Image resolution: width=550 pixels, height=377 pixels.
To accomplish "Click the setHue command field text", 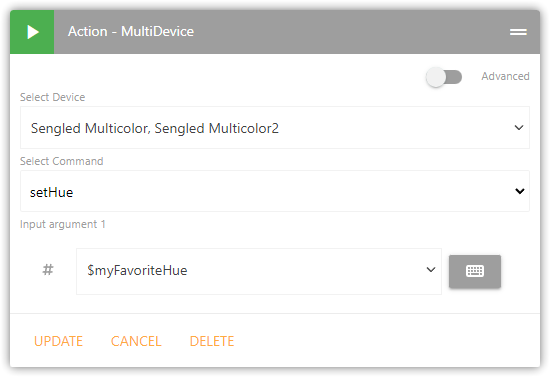I will (x=52, y=192).
